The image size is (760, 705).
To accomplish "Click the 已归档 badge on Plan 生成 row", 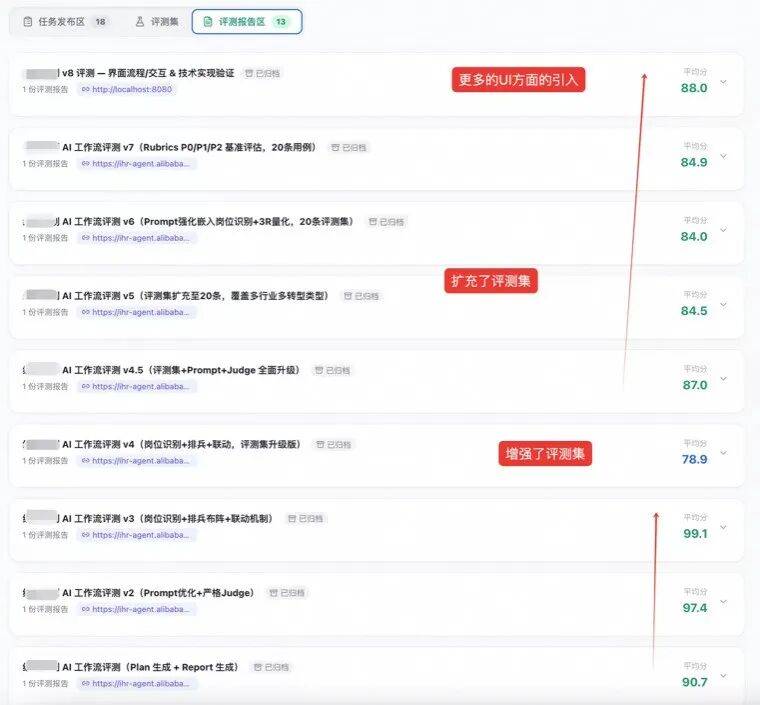I will [271, 667].
